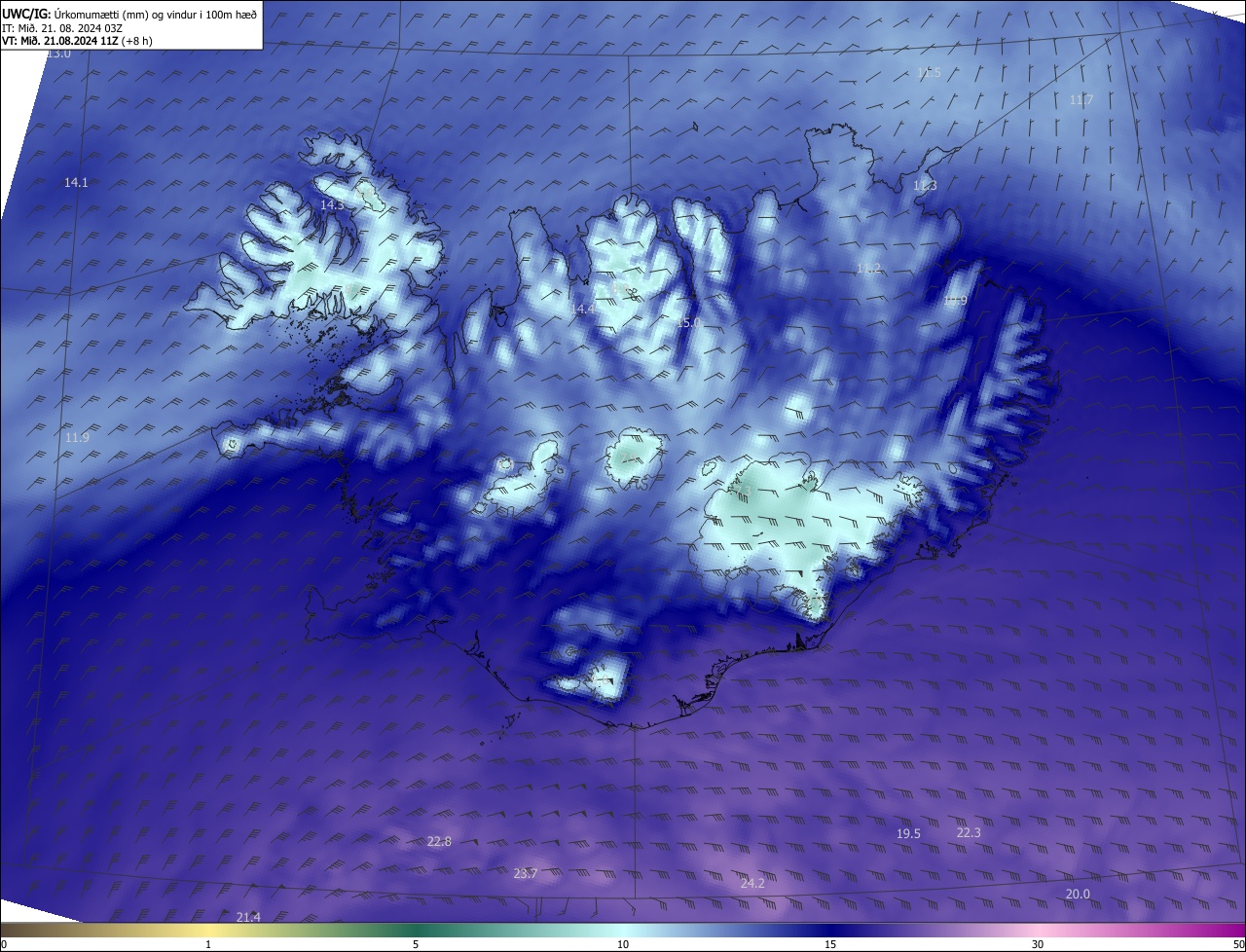The width and height of the screenshot is (1246, 952).
Task: Click the 10.9 value label on the east coast
Action: (x=955, y=301)
